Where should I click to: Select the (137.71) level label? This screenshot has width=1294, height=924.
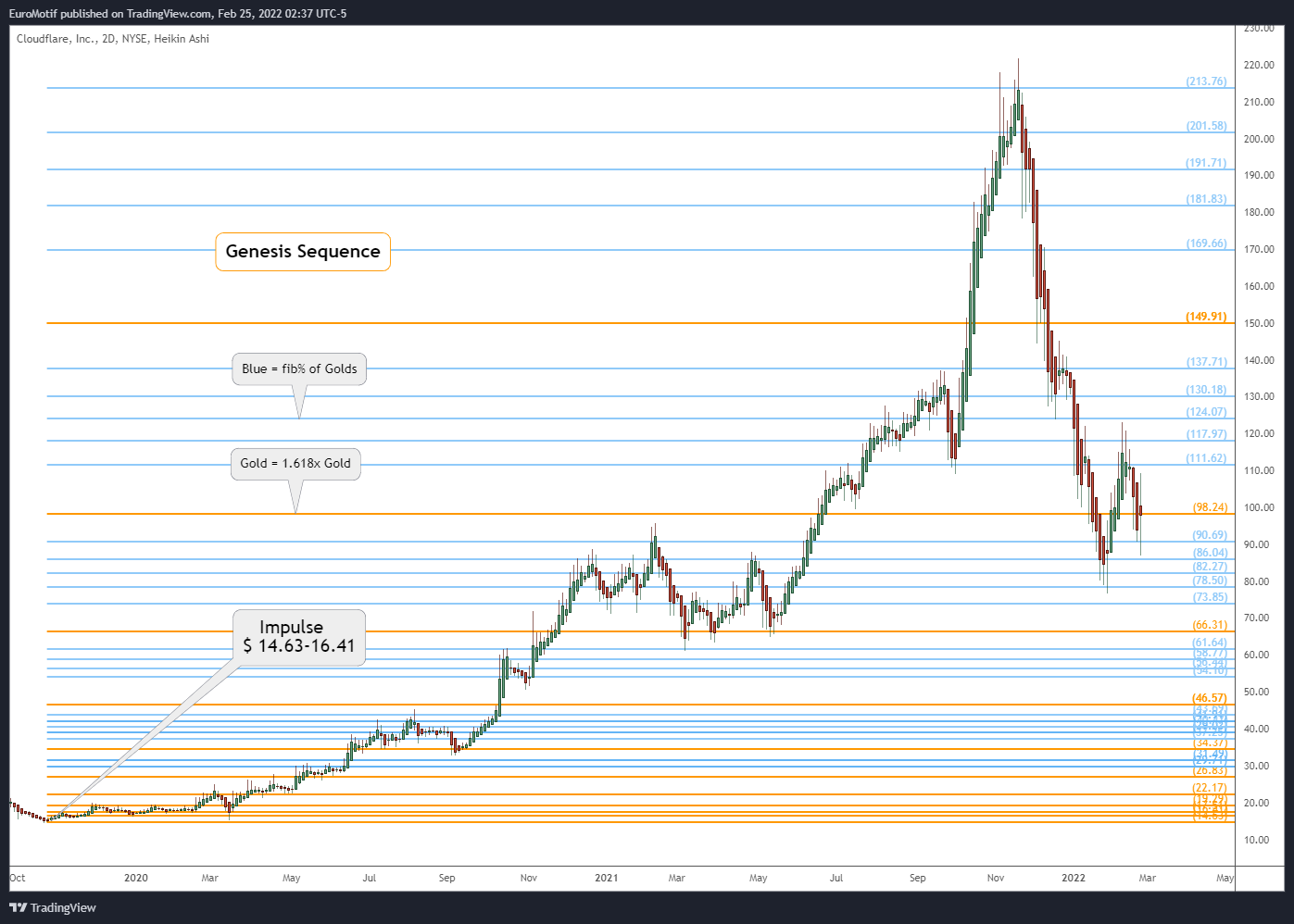coord(1206,362)
